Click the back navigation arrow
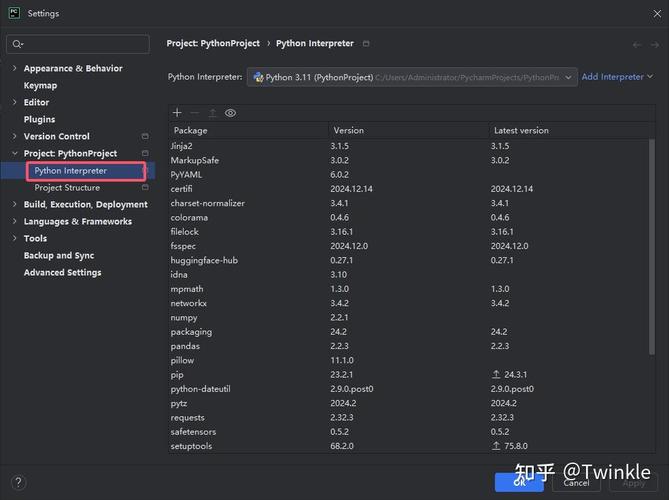 (x=637, y=45)
